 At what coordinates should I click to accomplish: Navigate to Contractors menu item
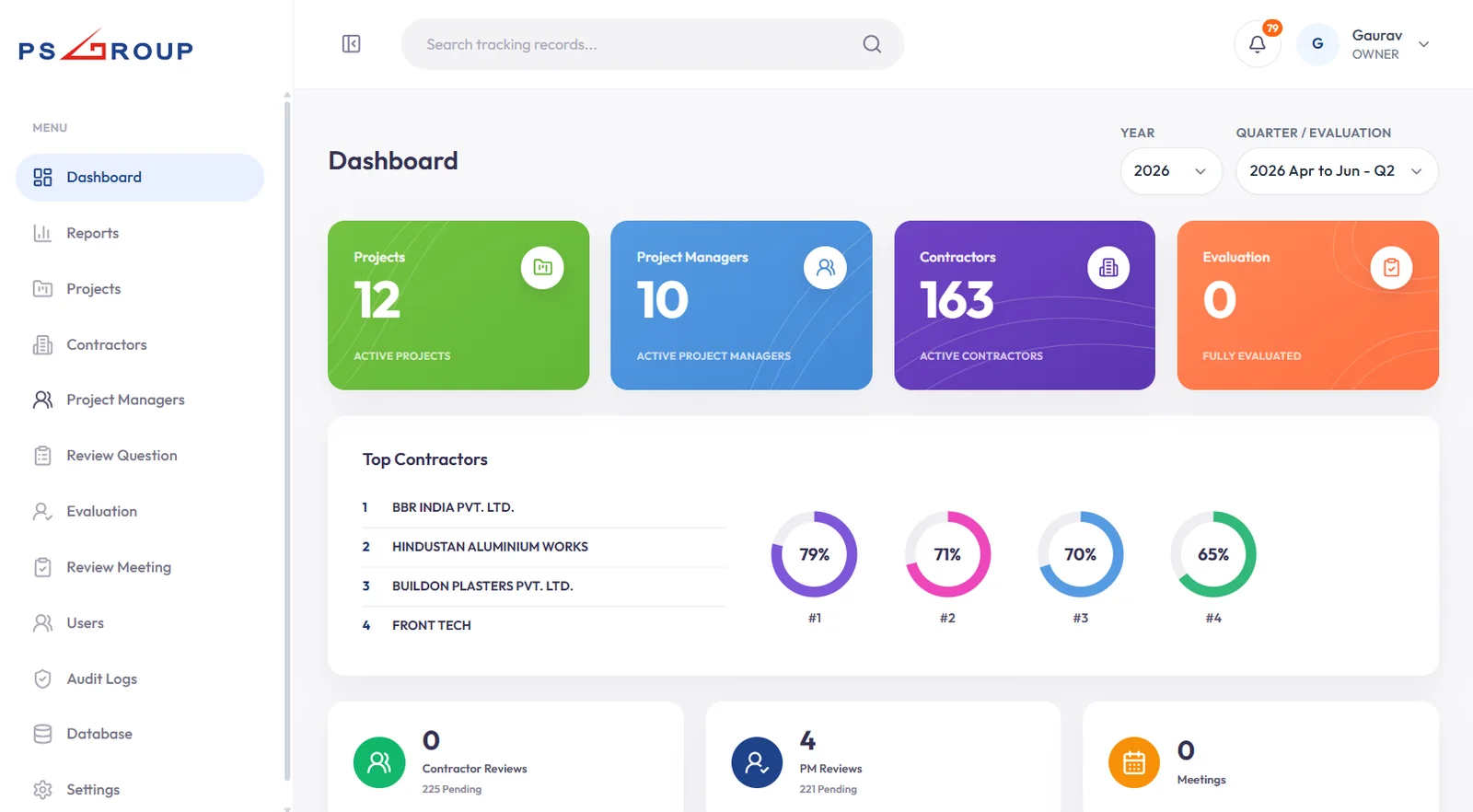(140, 345)
